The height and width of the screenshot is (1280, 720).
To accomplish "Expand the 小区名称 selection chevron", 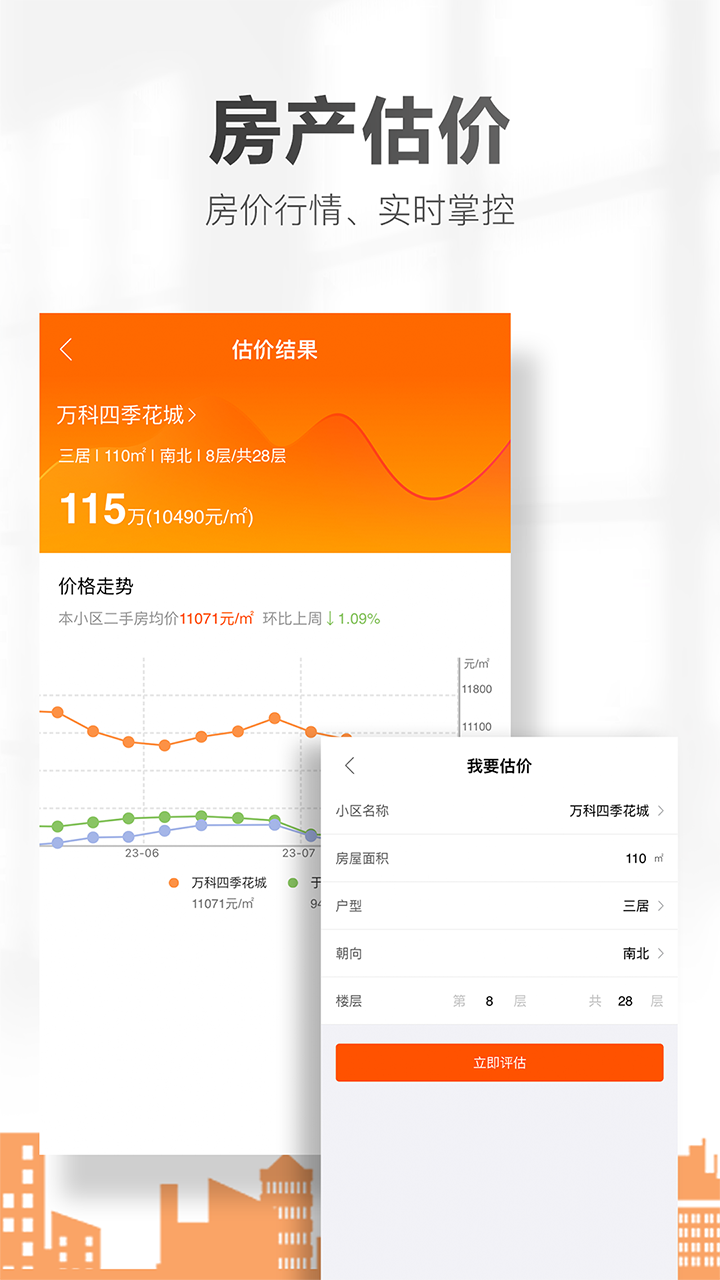I will (x=661, y=811).
